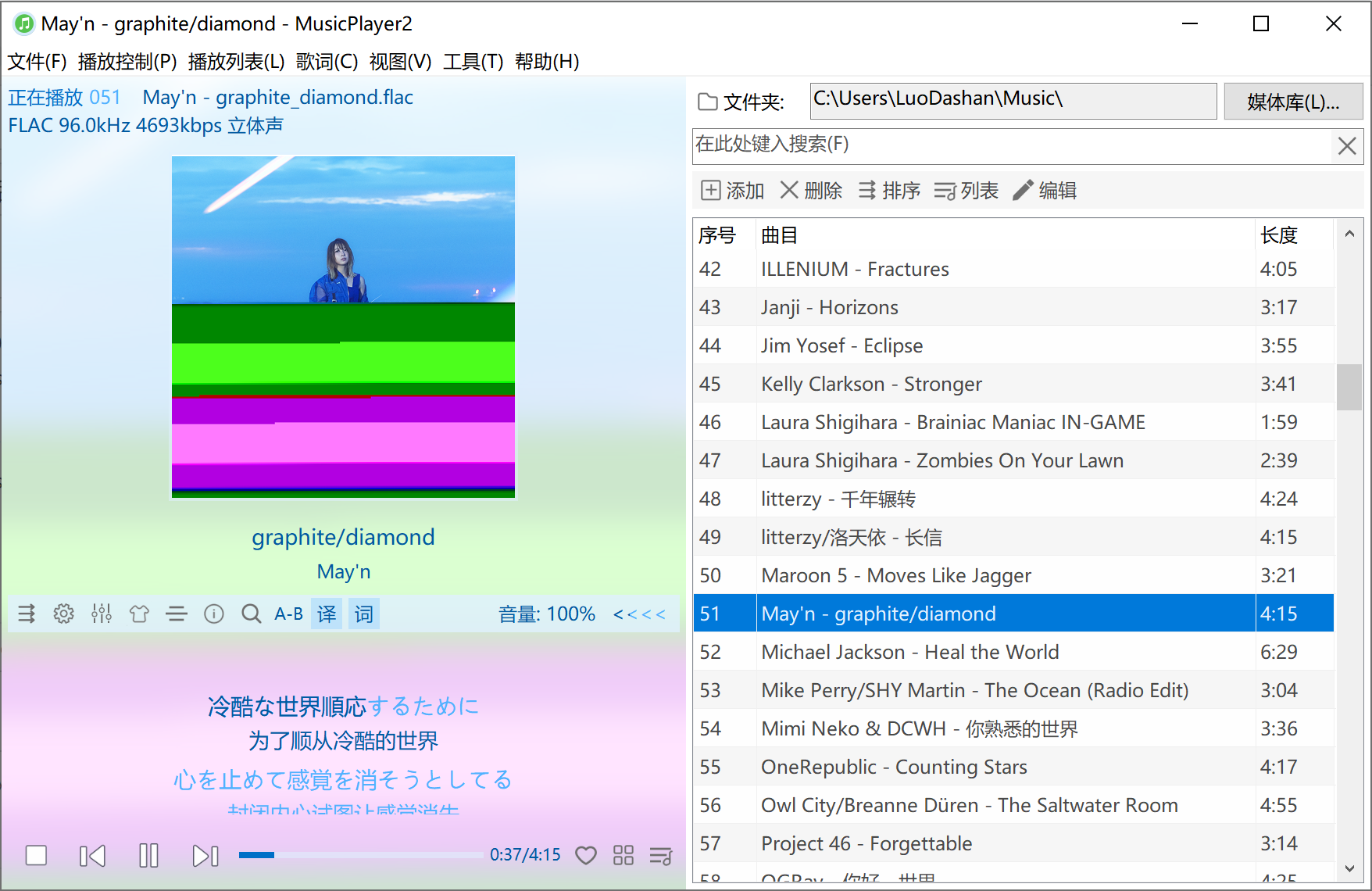Screen dimensions: 1372x891
Task: Open the 播放控制(P) menu
Action: (127, 62)
